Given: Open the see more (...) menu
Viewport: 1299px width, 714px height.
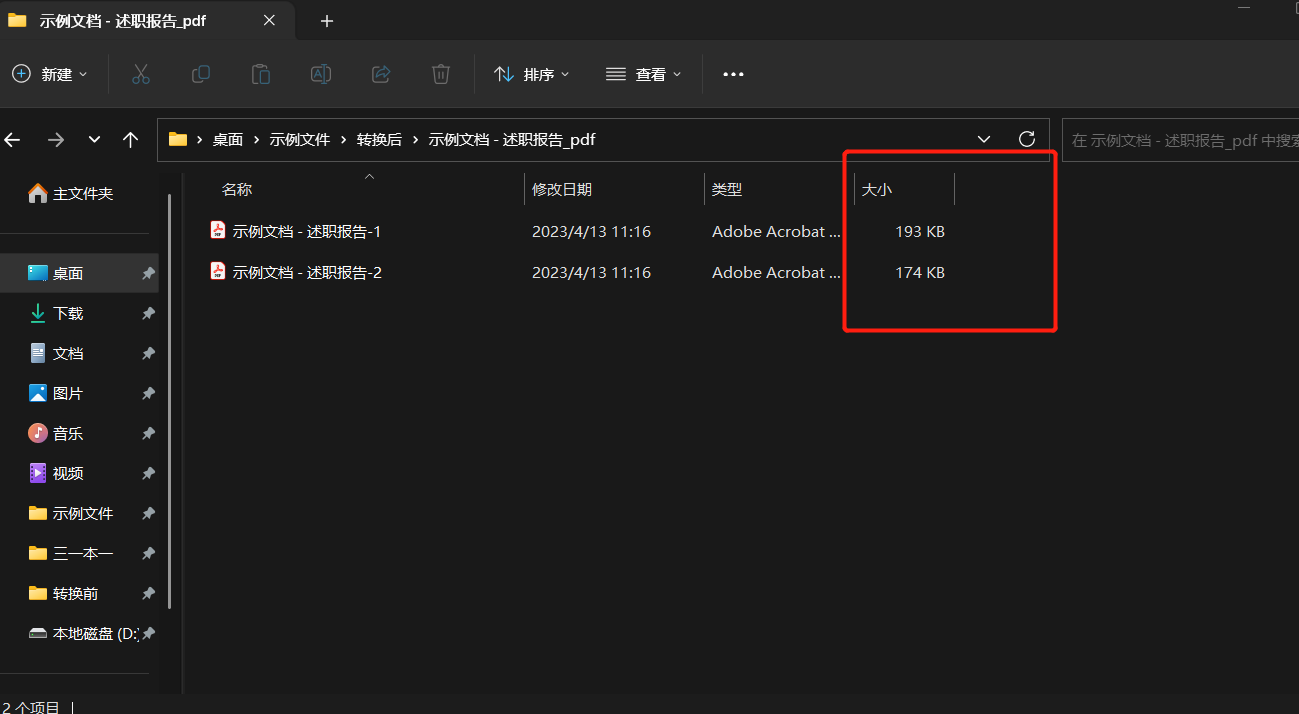Looking at the screenshot, I should coord(733,74).
